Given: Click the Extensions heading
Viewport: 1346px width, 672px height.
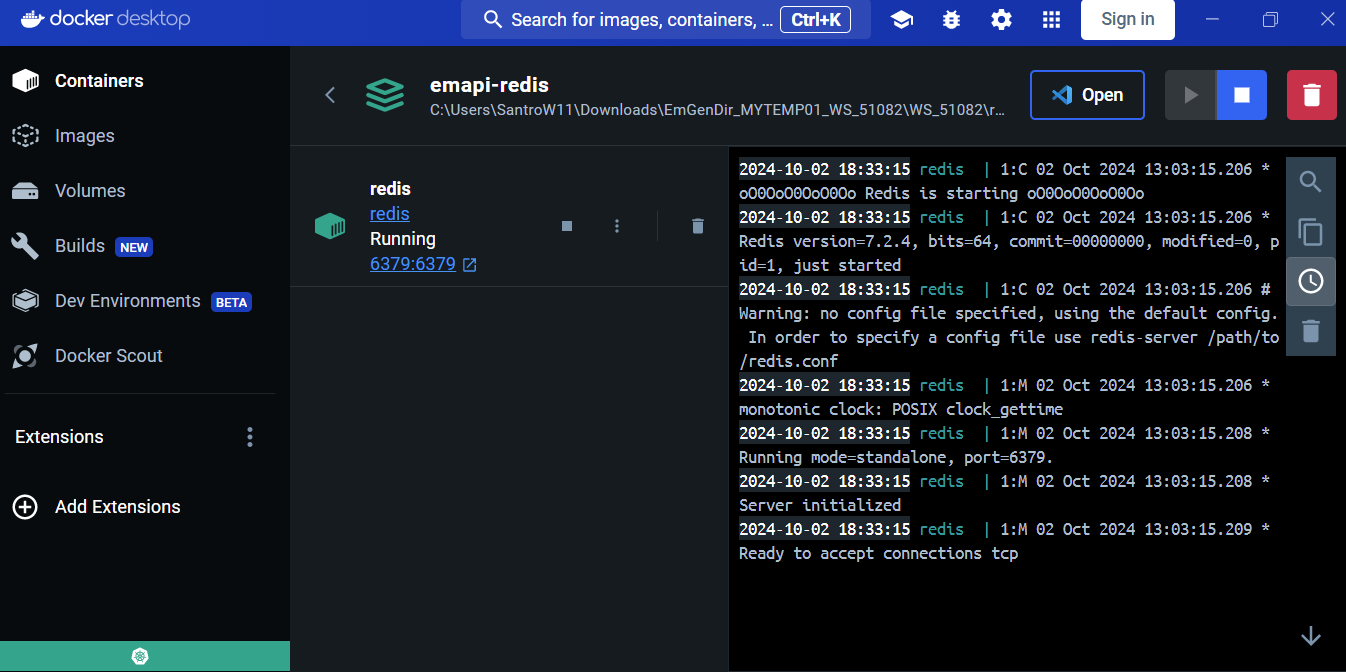Looking at the screenshot, I should pos(59,437).
